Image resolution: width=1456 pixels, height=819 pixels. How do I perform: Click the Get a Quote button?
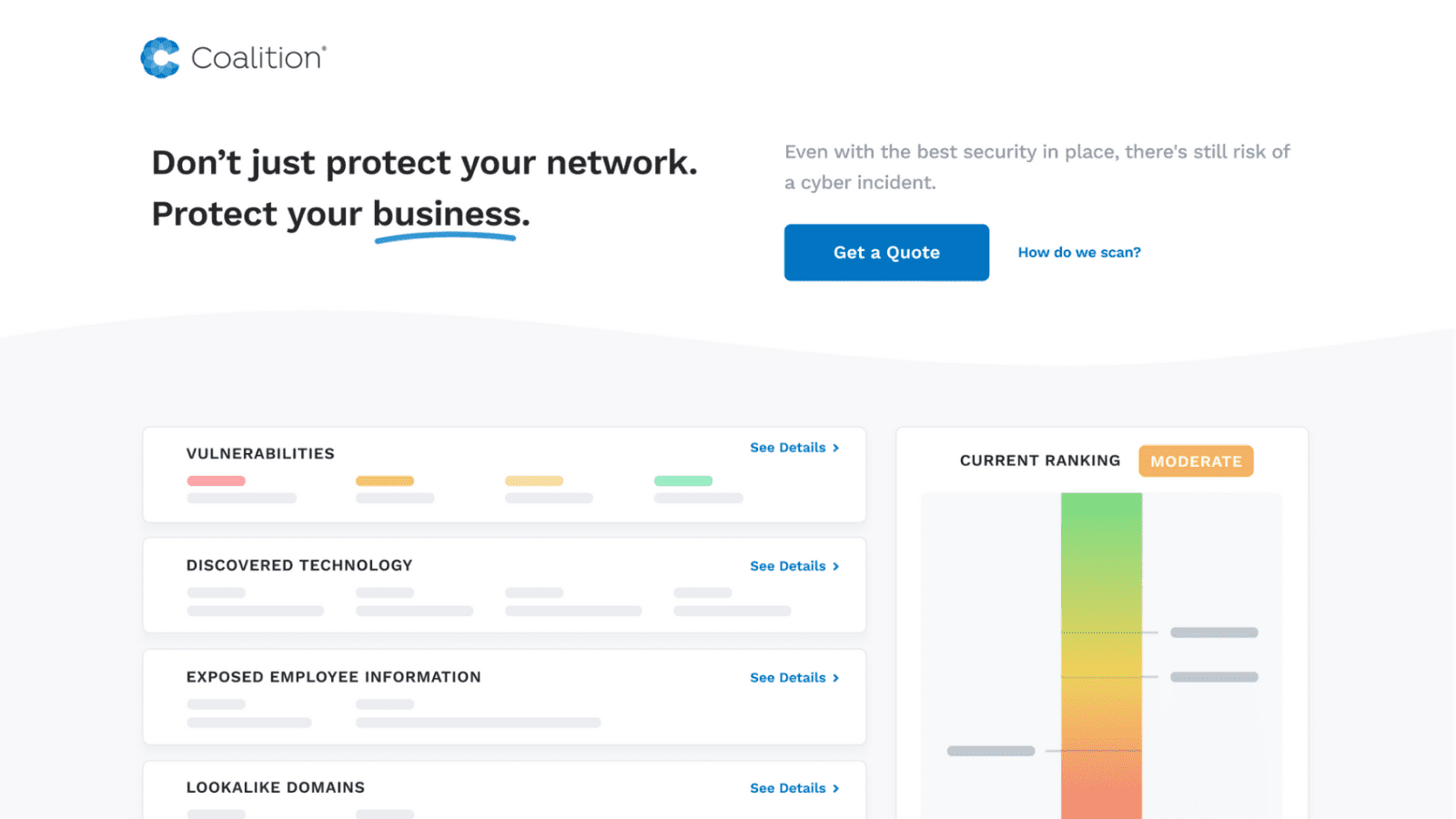pos(886,252)
